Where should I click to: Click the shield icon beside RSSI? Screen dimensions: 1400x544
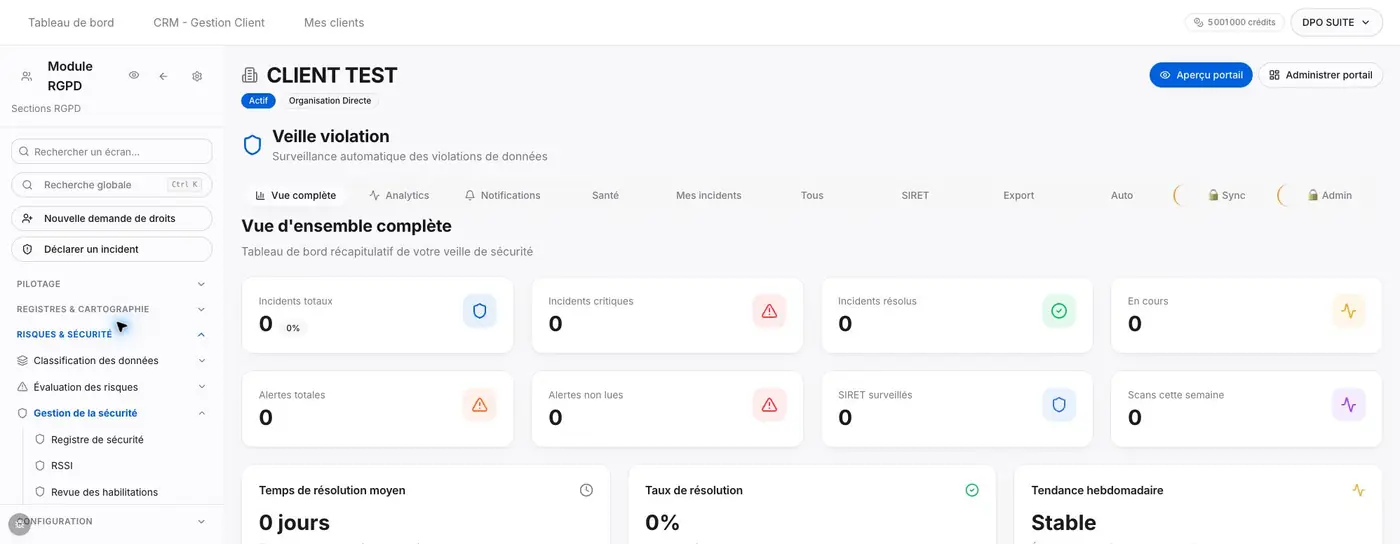pos(41,465)
